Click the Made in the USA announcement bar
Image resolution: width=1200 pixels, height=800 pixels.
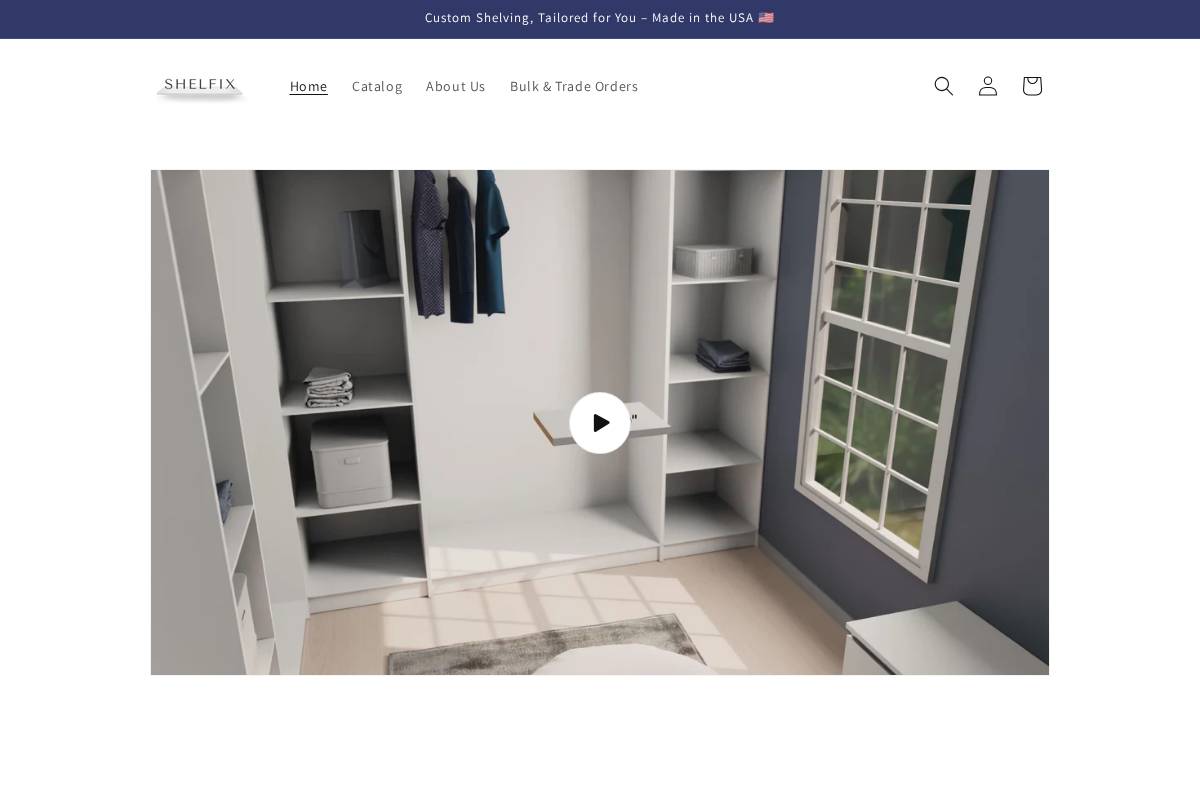pos(600,18)
